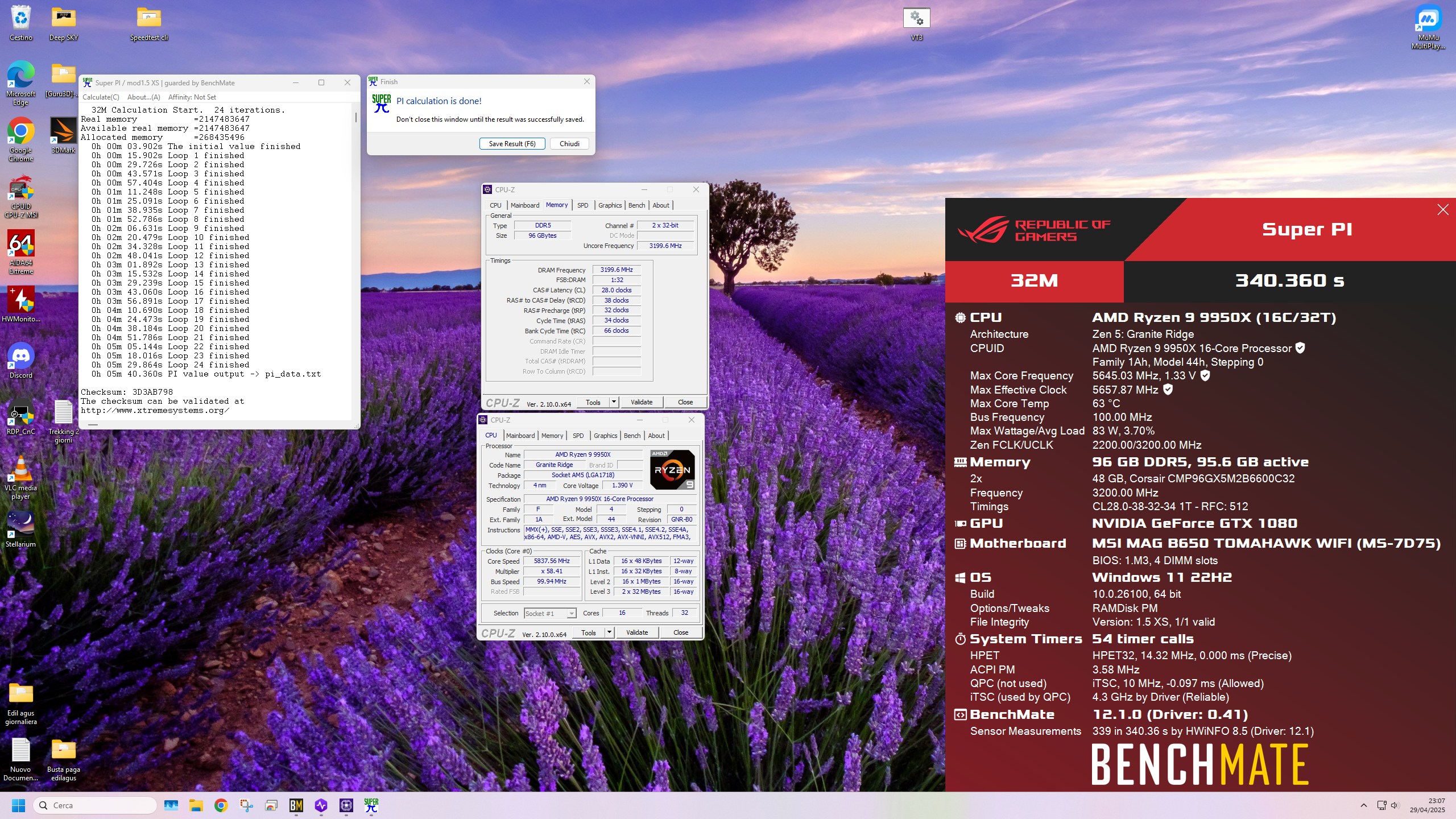
Task: Click Validate in the CPU-Z CPU window
Action: click(x=637, y=632)
